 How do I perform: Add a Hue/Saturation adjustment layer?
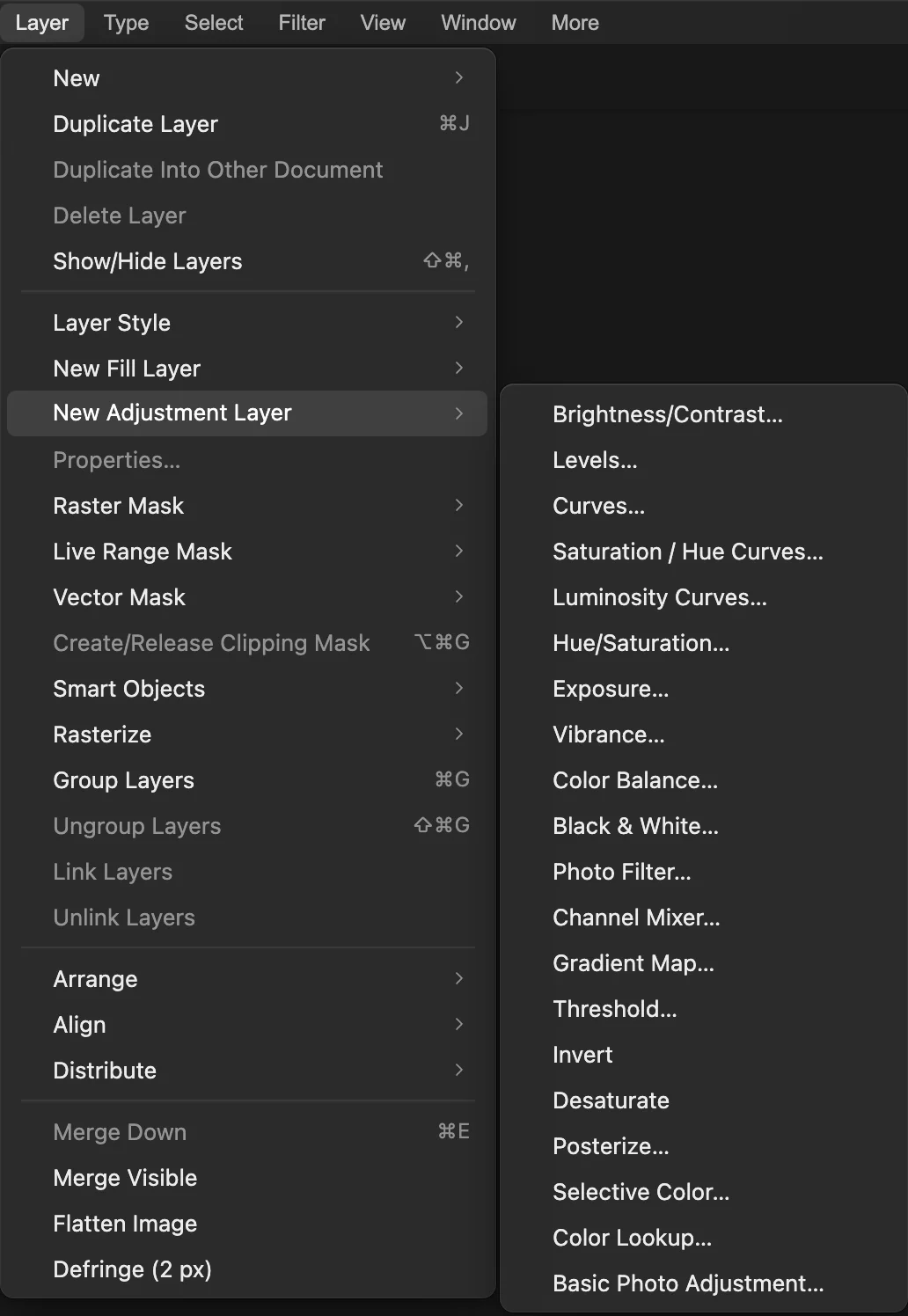point(704,643)
